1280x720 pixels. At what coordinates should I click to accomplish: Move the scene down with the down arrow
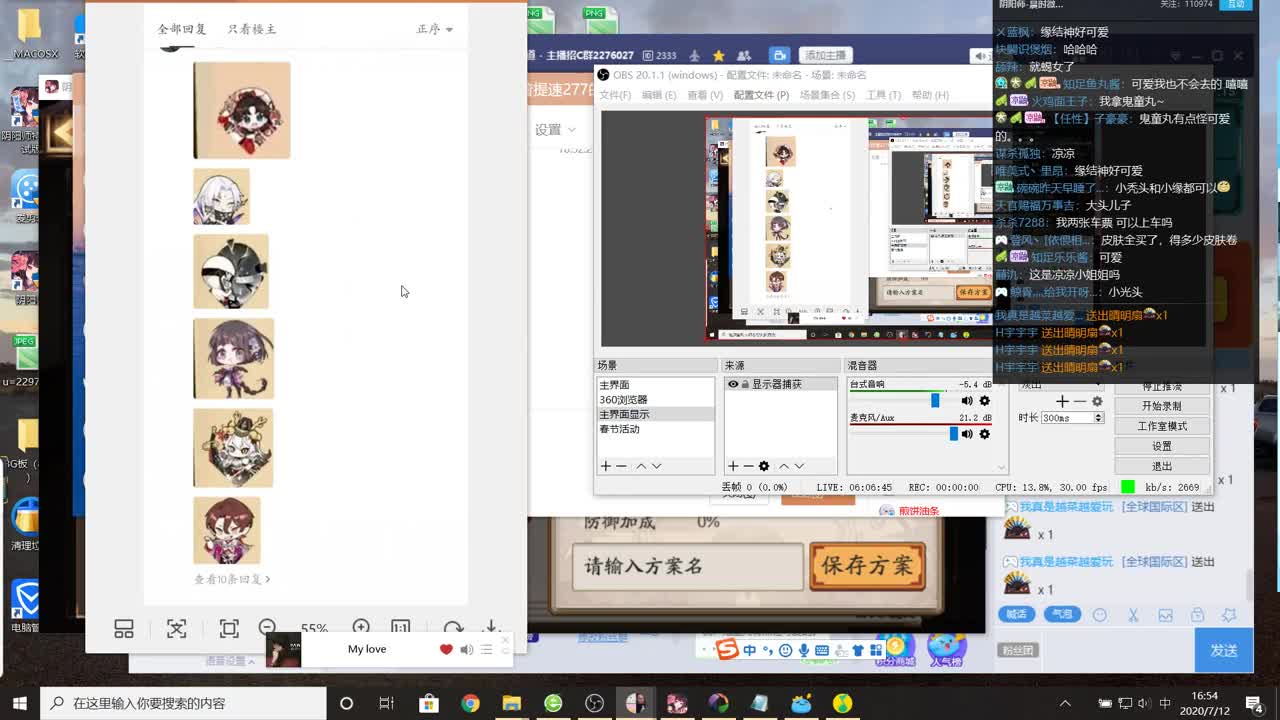click(656, 466)
